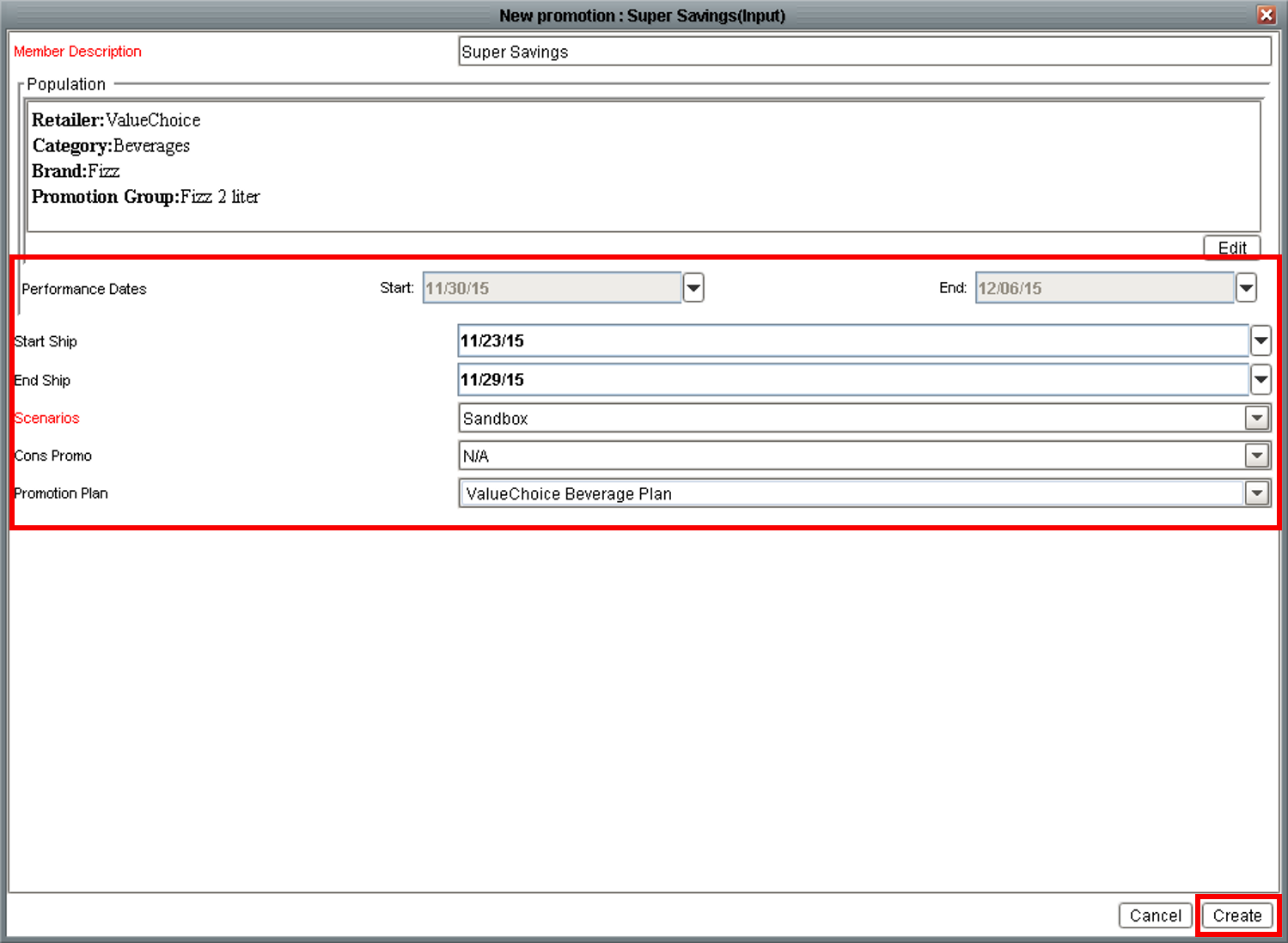This screenshot has height=943, width=1288.
Task: Cancel the new promotion dialog
Action: [x=1156, y=915]
